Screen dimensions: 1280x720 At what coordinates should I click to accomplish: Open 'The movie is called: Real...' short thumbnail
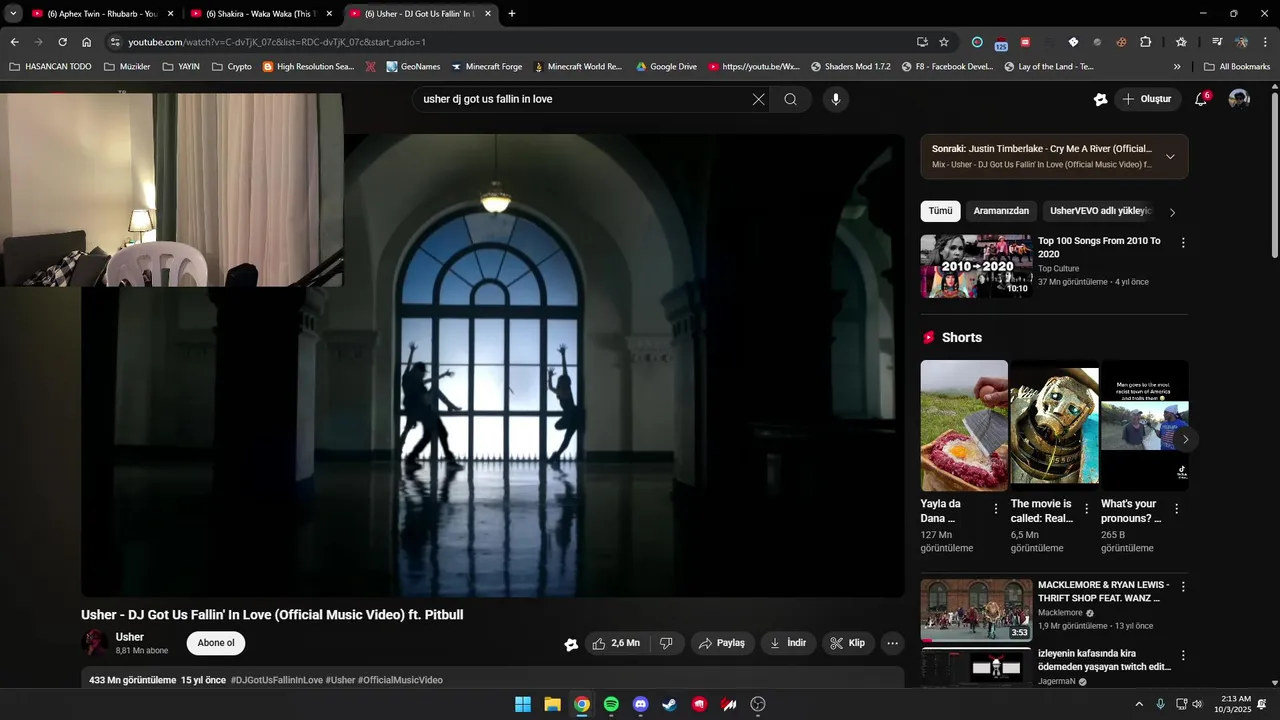(1054, 425)
